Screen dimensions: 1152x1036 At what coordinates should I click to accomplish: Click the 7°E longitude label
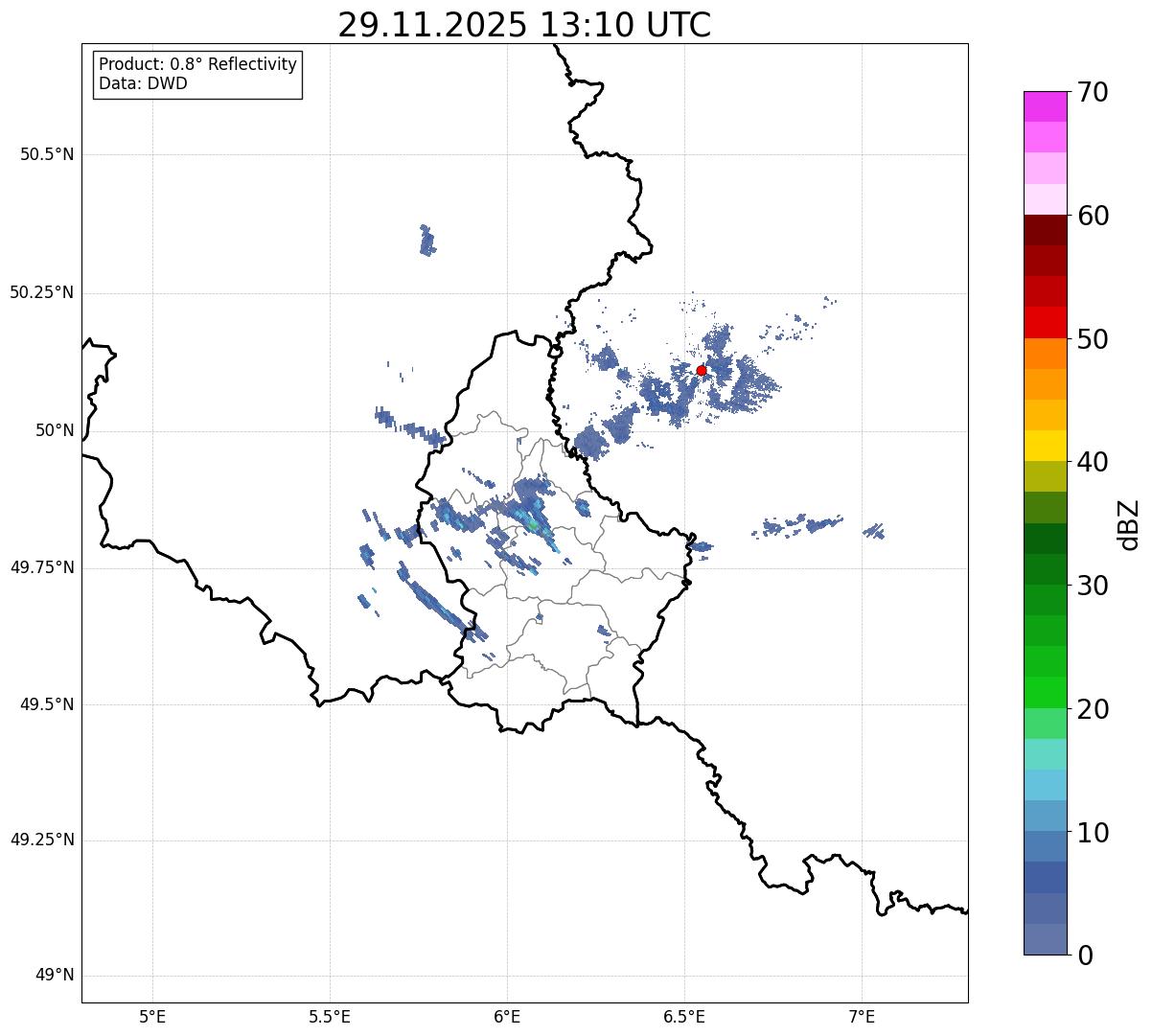pyautogui.click(x=862, y=1016)
